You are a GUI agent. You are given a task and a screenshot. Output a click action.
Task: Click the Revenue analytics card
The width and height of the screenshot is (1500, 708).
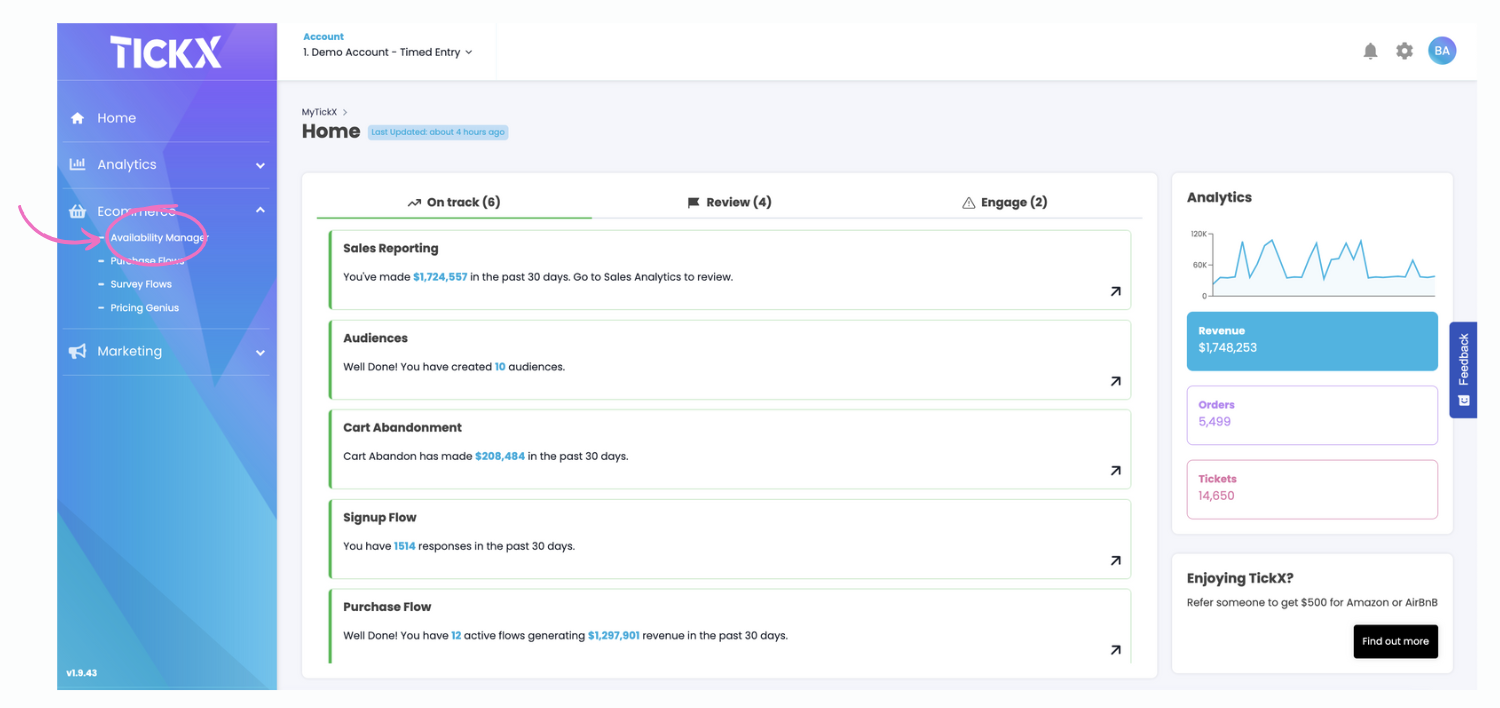(1311, 341)
